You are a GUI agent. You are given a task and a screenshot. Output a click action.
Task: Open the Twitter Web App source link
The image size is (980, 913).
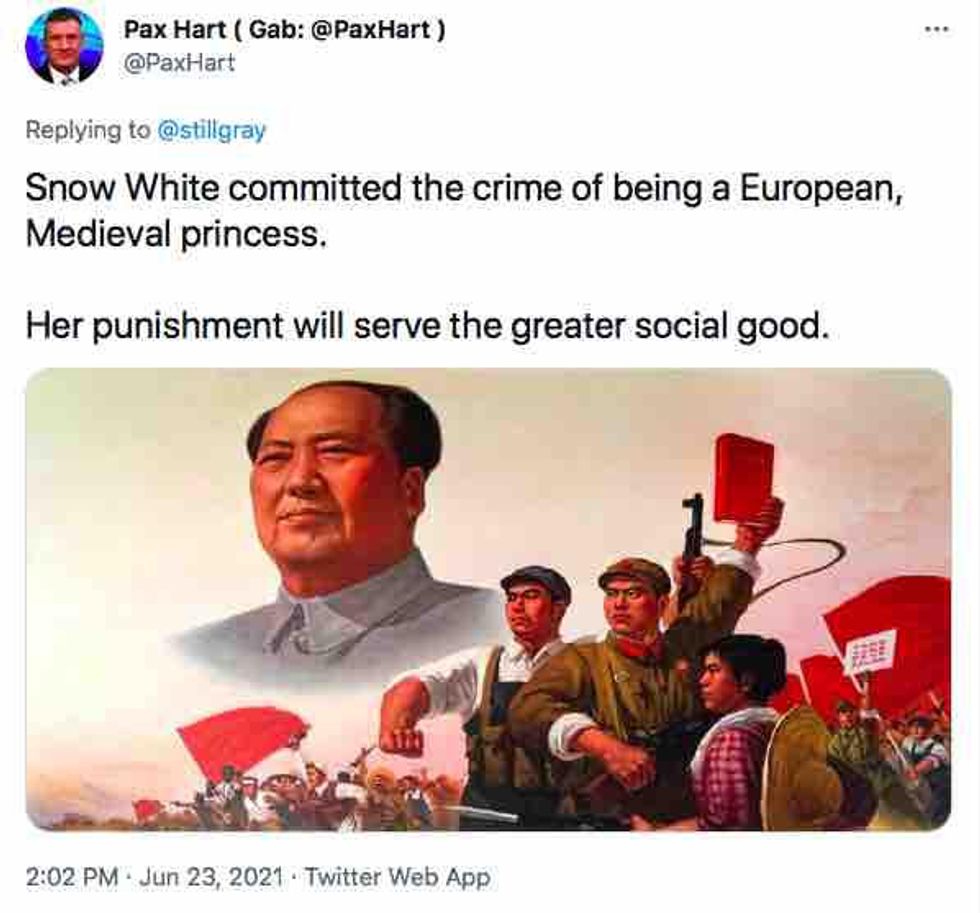397,876
